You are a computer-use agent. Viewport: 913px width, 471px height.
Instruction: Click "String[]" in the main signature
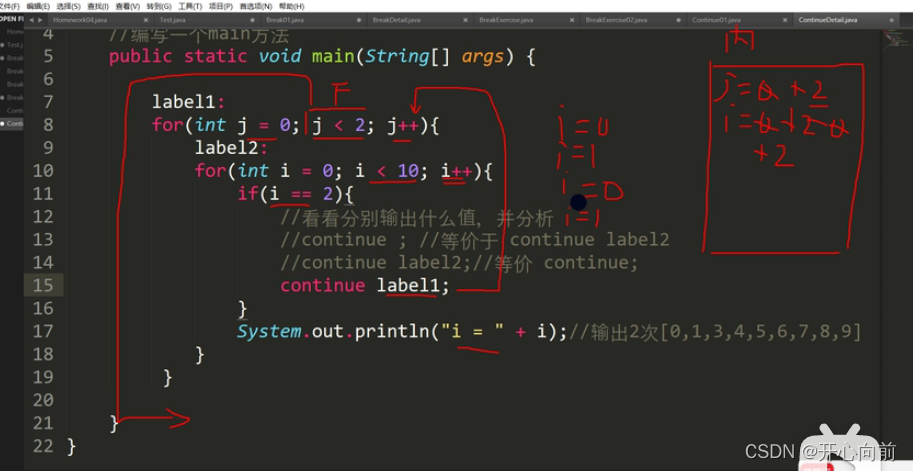pos(407,57)
